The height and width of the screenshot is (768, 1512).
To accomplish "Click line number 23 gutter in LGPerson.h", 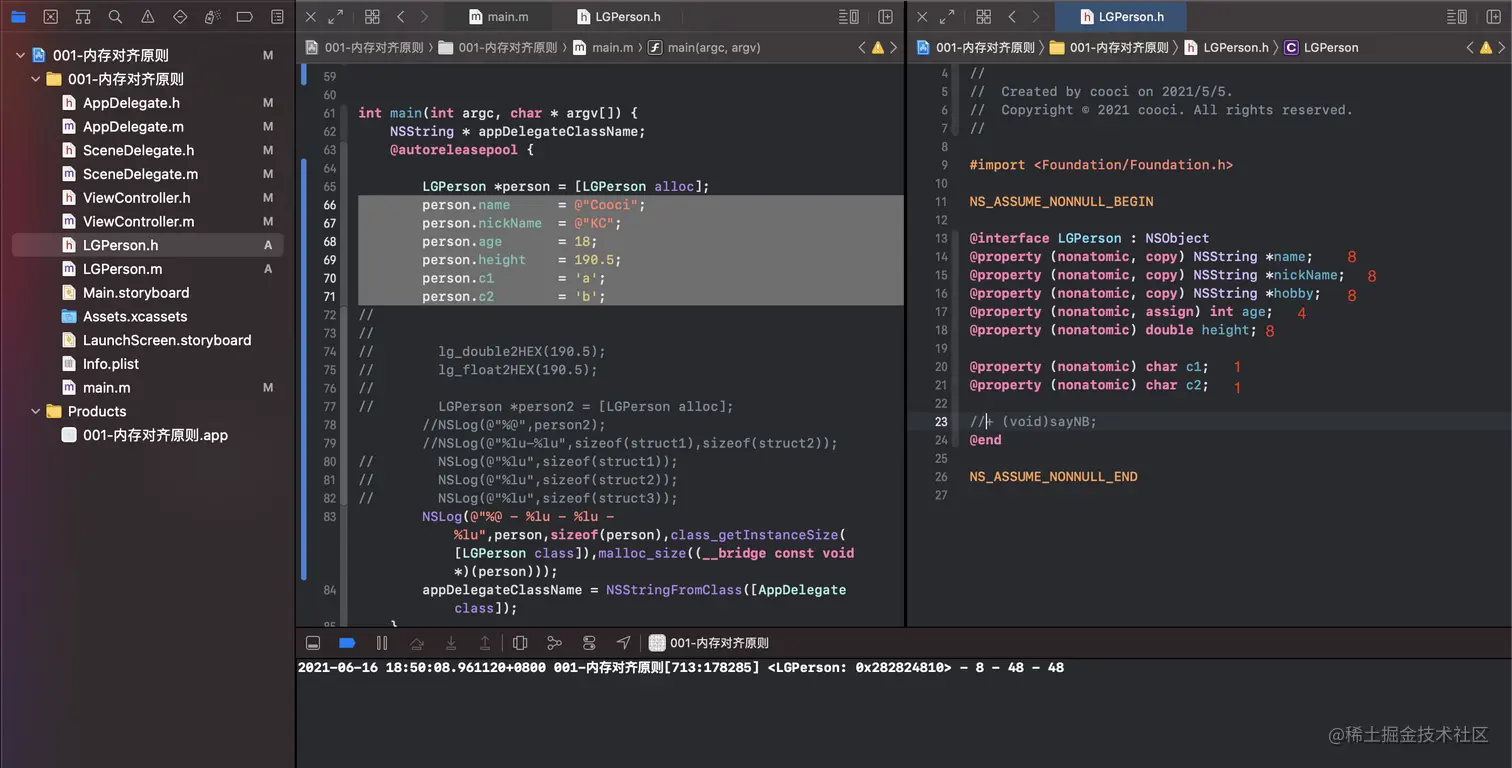I will (940, 422).
